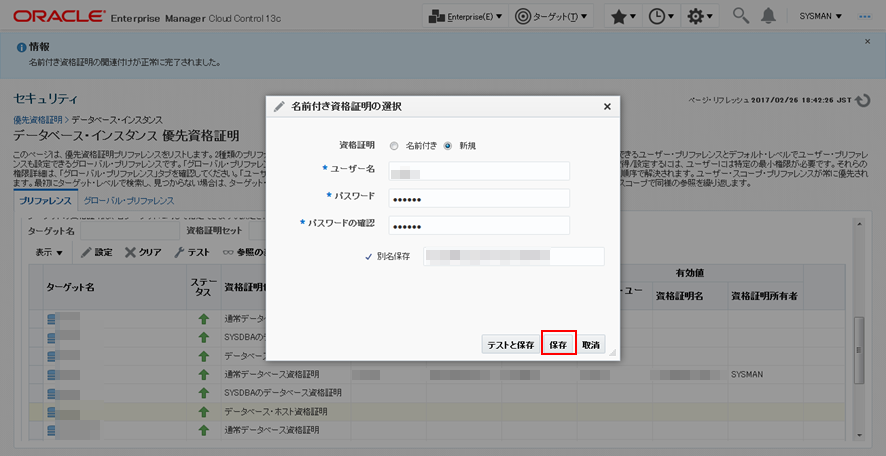Click the 設定 pencil toolbar button
The height and width of the screenshot is (456, 886).
point(97,252)
